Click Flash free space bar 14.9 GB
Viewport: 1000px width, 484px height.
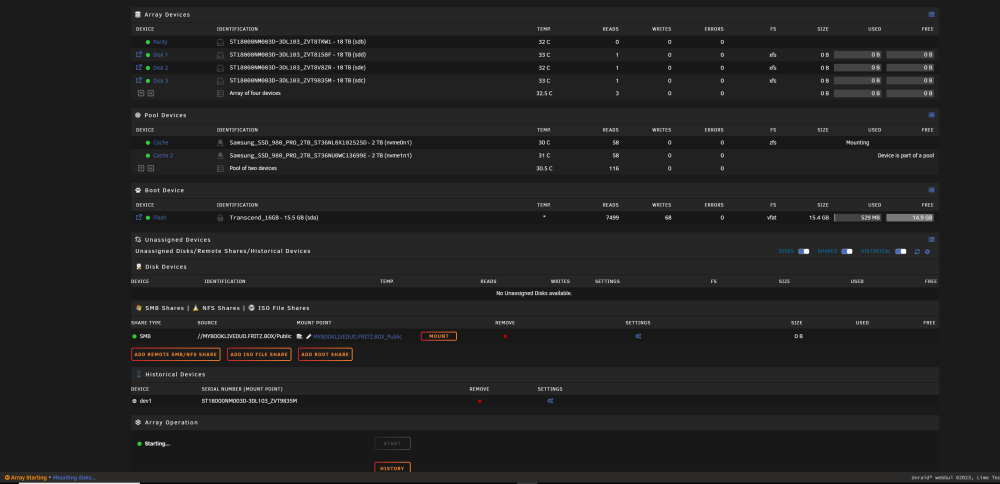click(x=910, y=217)
